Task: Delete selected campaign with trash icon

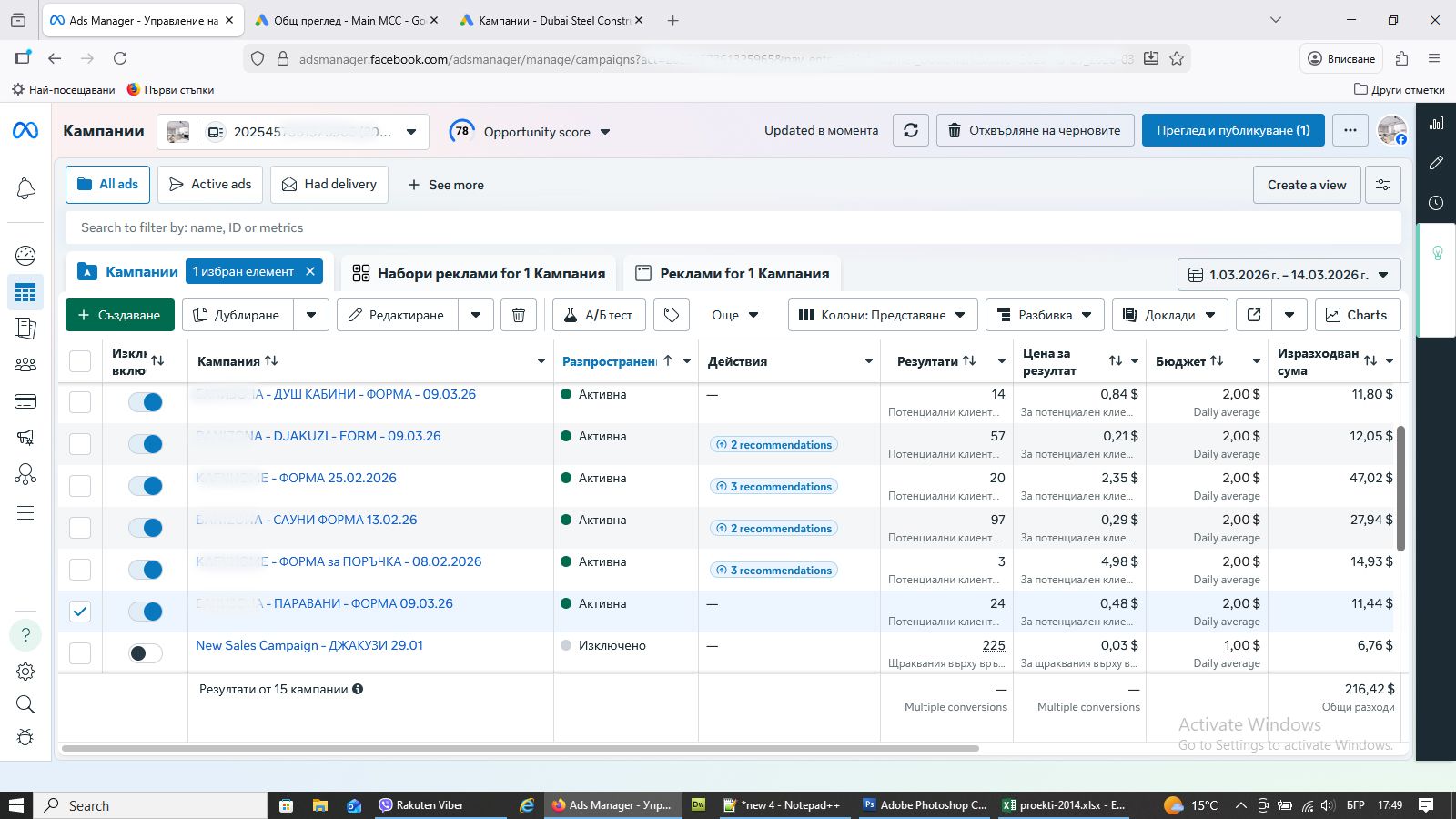Action: coord(519,315)
